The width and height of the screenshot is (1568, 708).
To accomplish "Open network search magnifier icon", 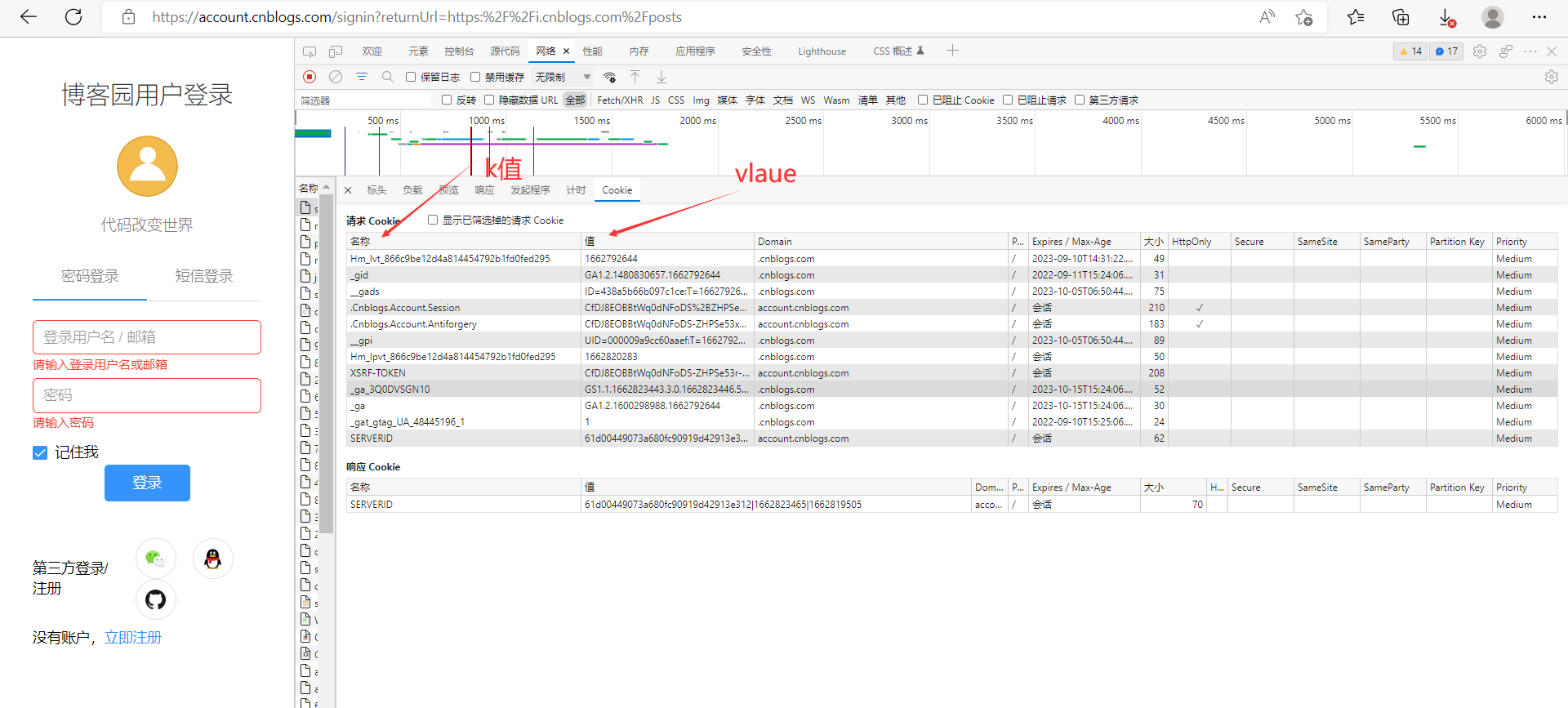I will [x=388, y=77].
